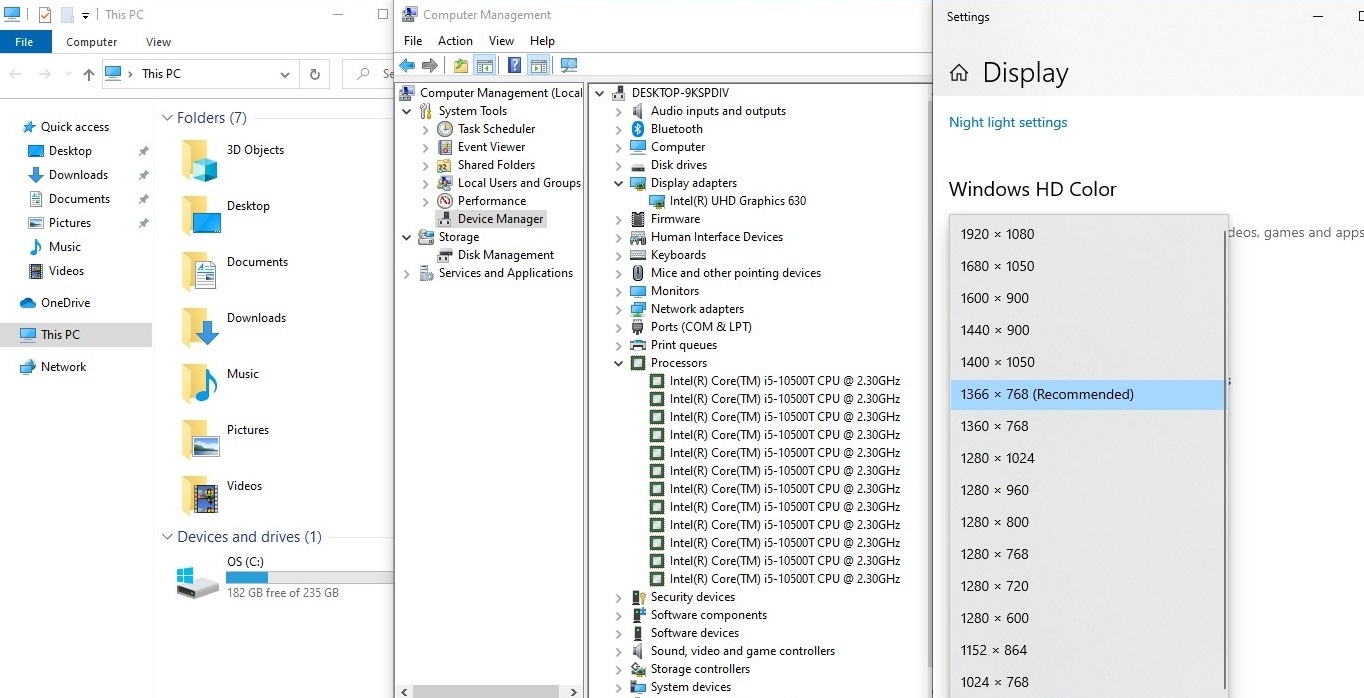Image resolution: width=1364 pixels, height=698 pixels.
Task: Collapse the Folders (7) section
Action: point(167,118)
